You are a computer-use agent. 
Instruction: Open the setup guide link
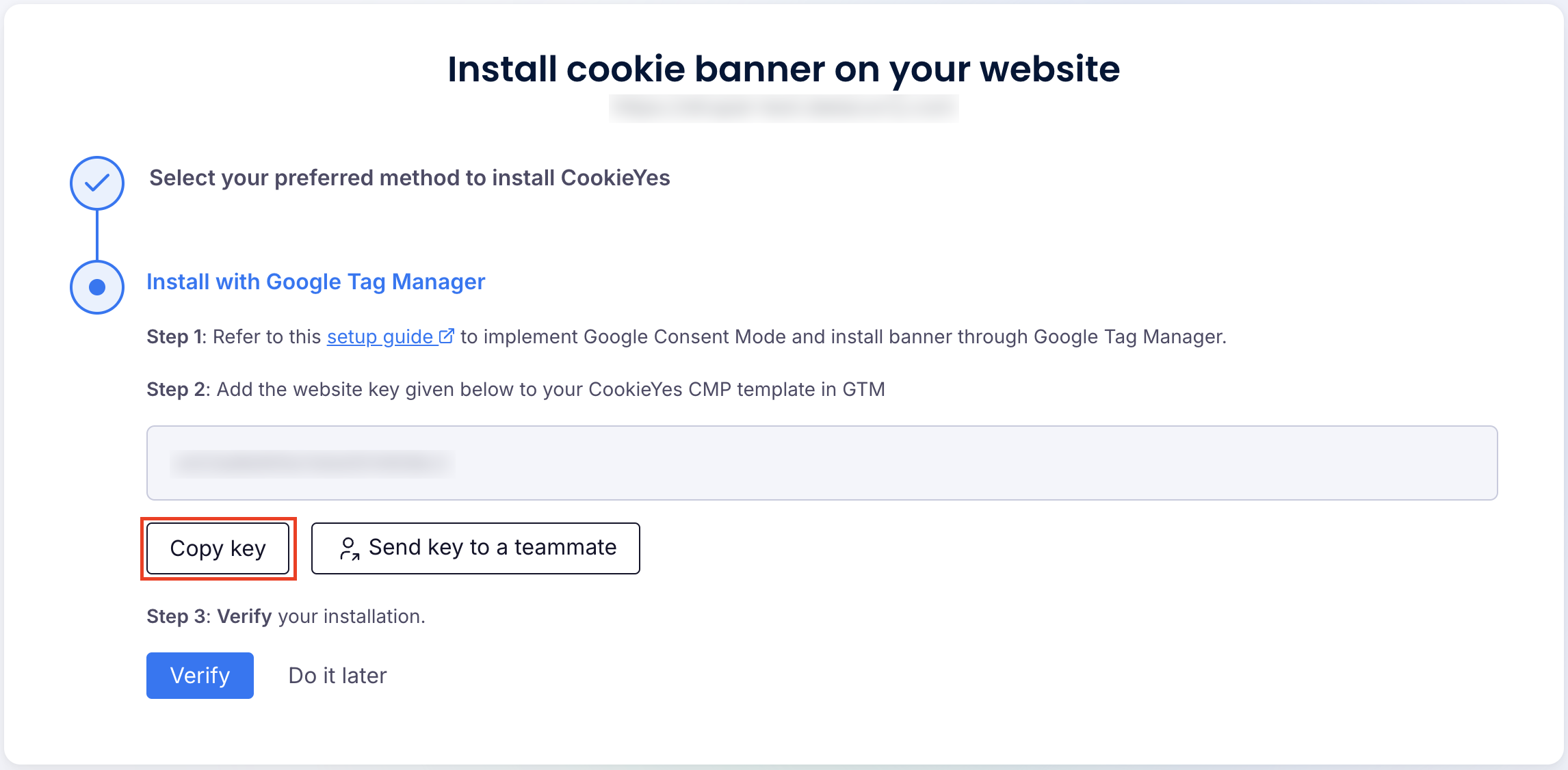pos(380,336)
